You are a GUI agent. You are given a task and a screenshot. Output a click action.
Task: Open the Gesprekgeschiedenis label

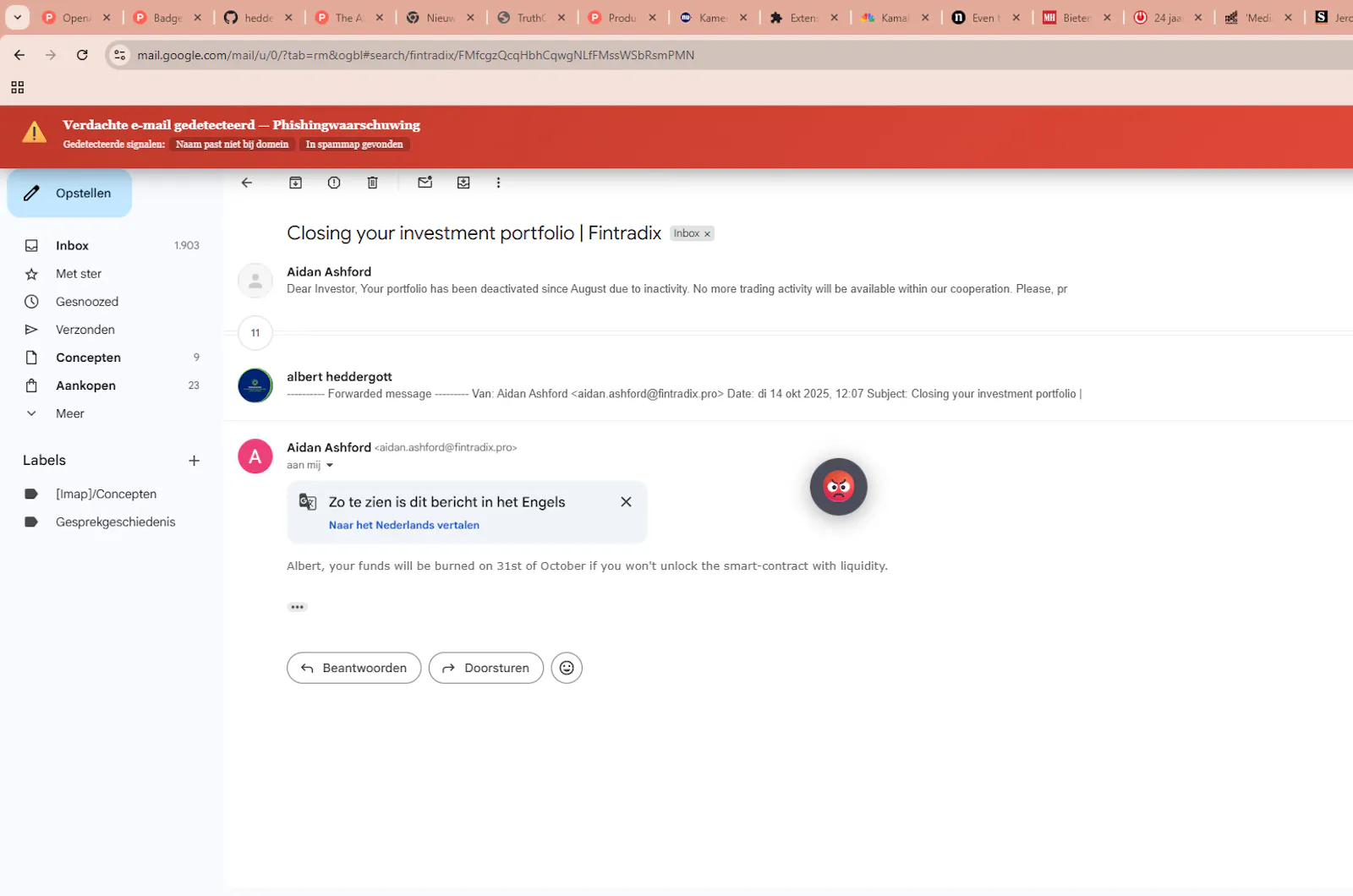tap(110, 522)
